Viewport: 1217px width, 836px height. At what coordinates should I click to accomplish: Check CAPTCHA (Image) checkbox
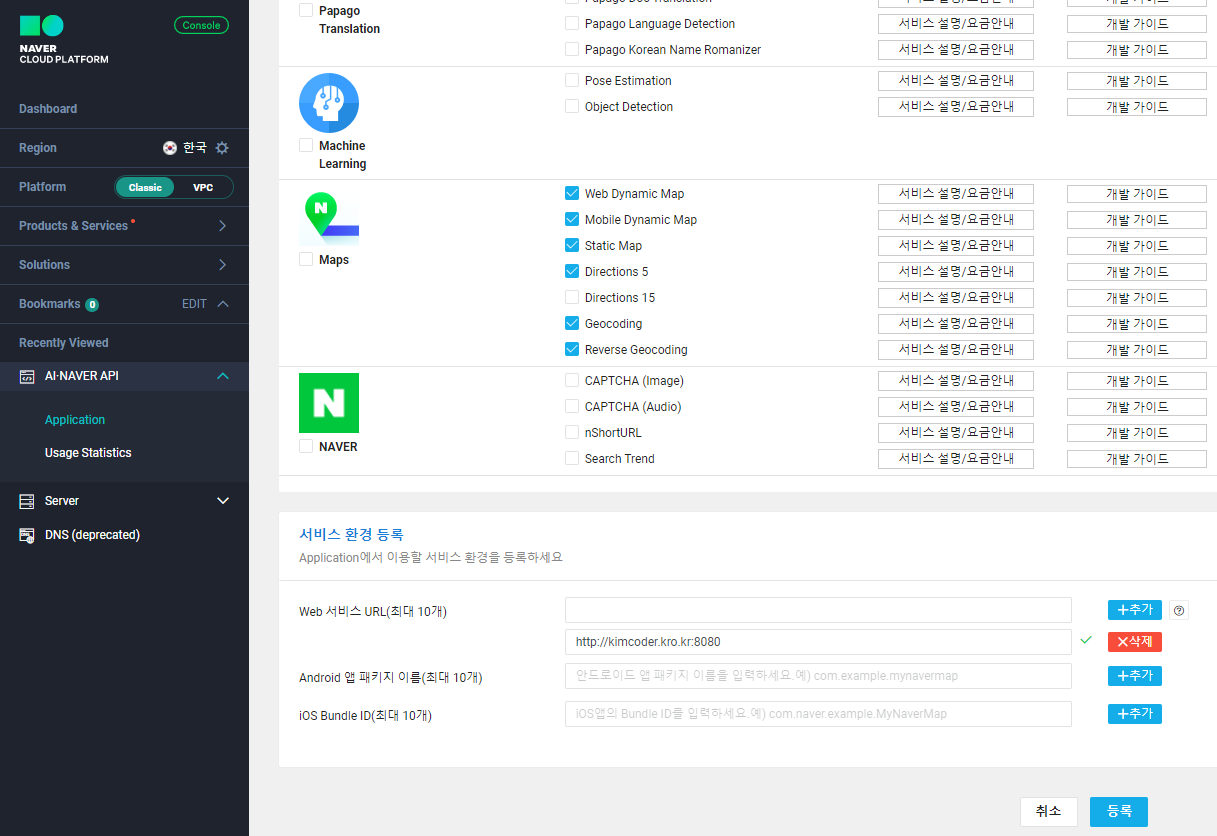point(572,381)
